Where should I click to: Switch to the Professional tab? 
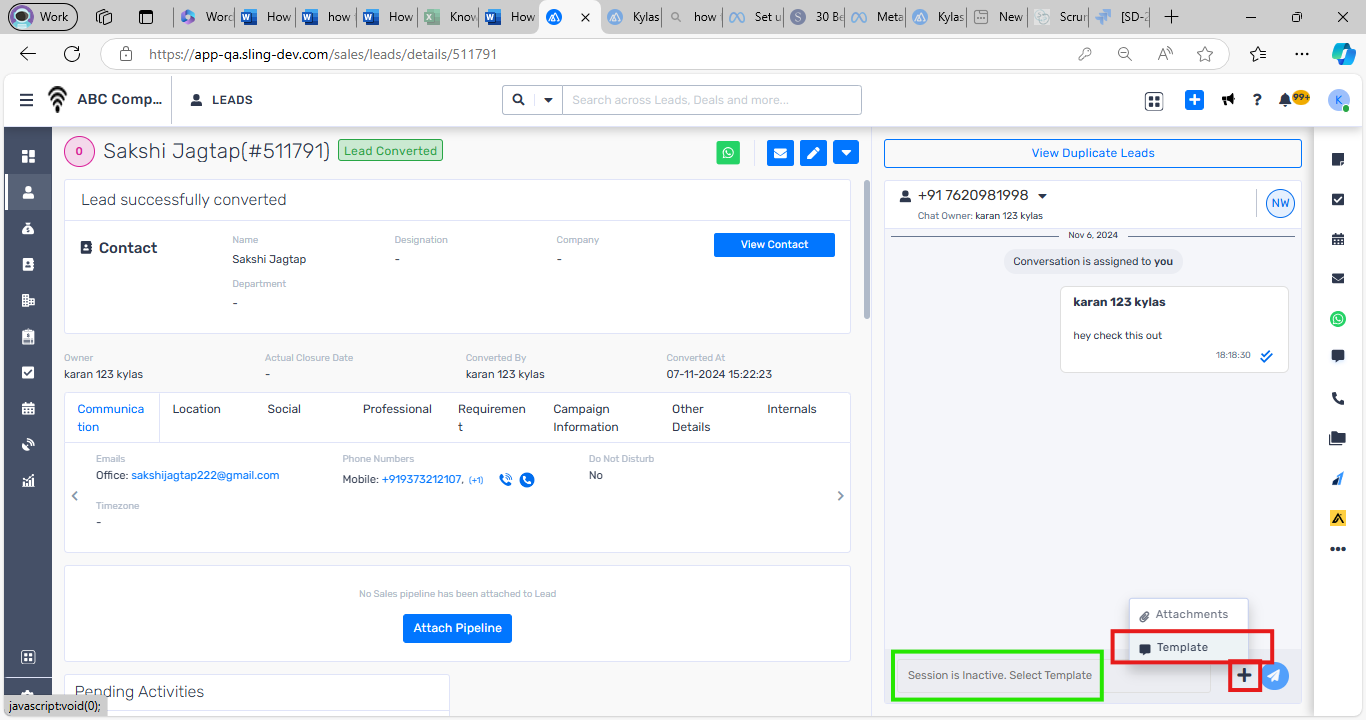(x=397, y=409)
